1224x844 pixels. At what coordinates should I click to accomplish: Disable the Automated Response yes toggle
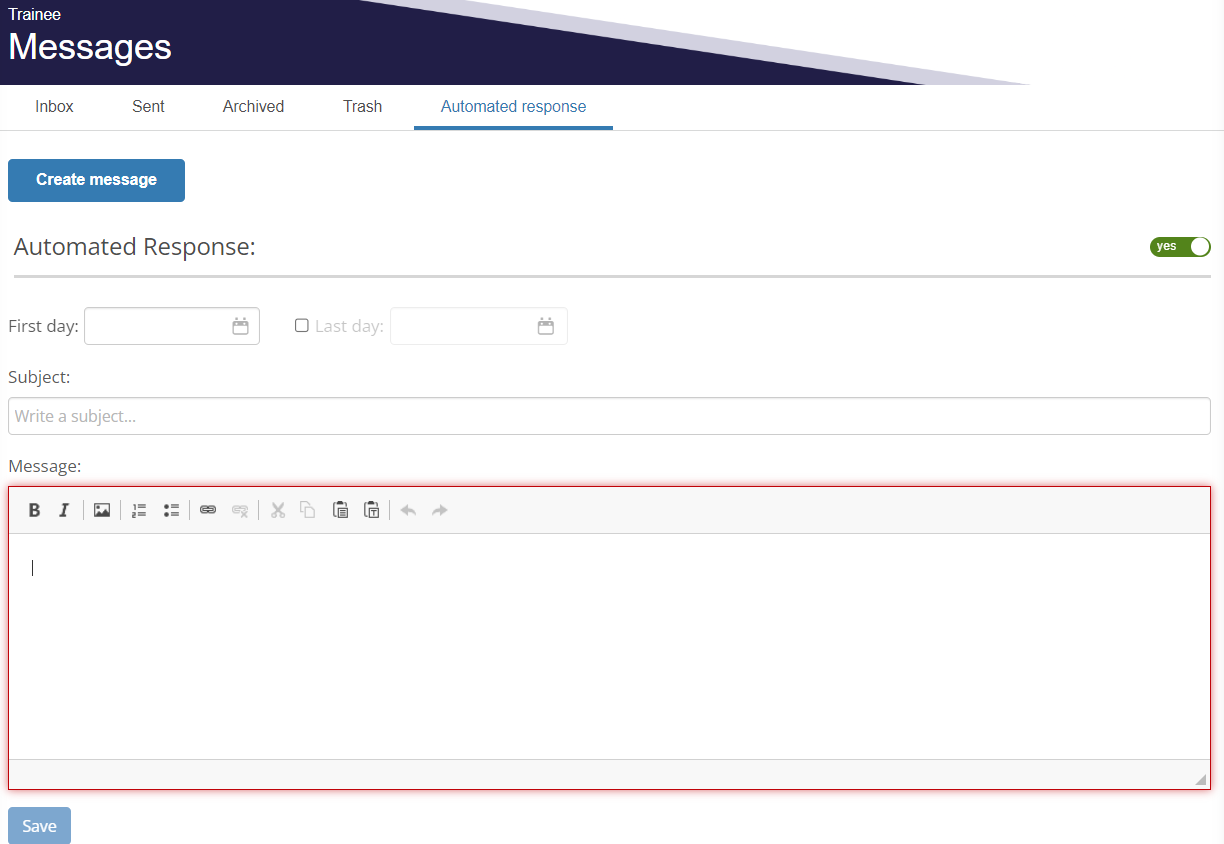[x=1180, y=246]
